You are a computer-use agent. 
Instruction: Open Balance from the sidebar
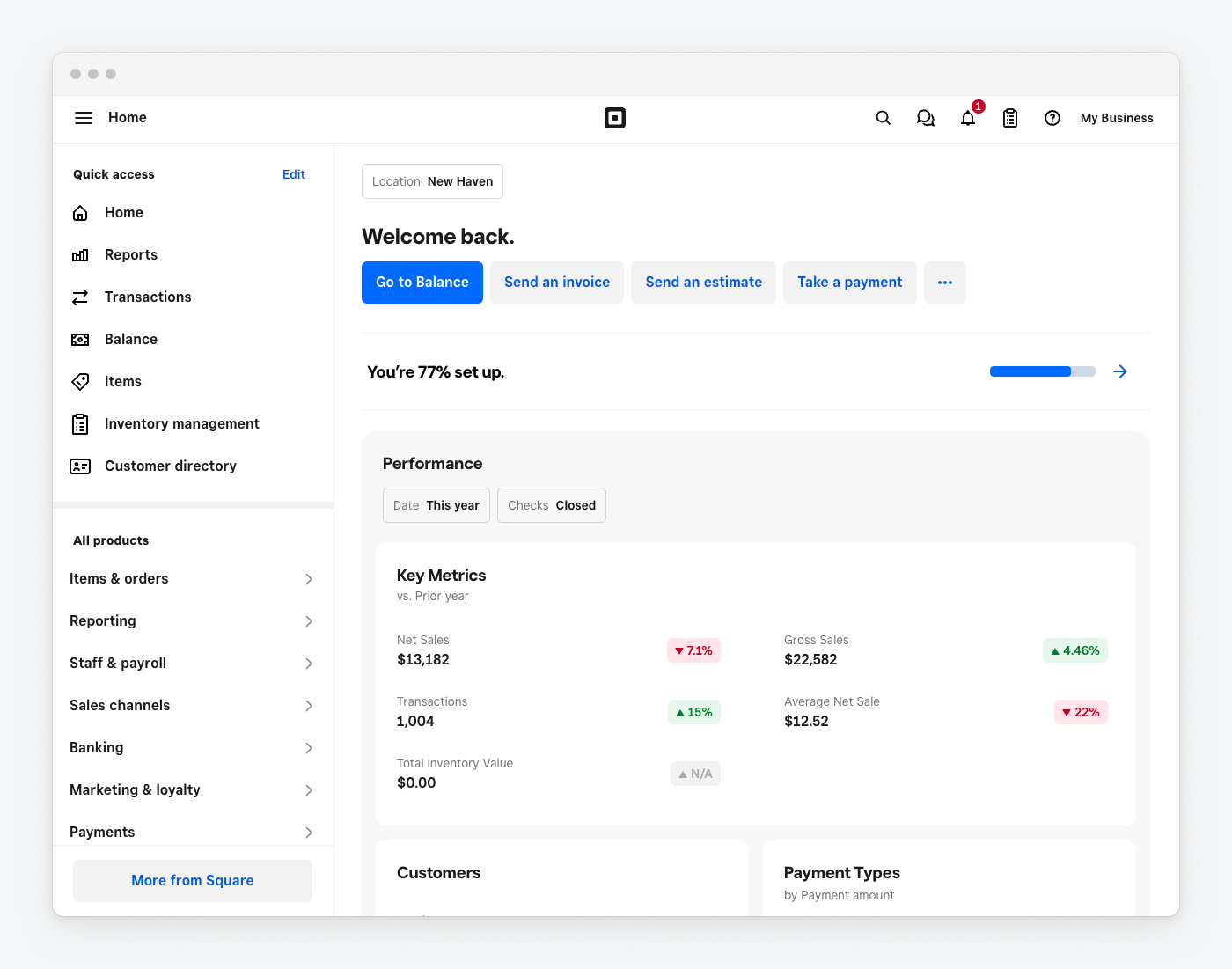[x=130, y=339]
